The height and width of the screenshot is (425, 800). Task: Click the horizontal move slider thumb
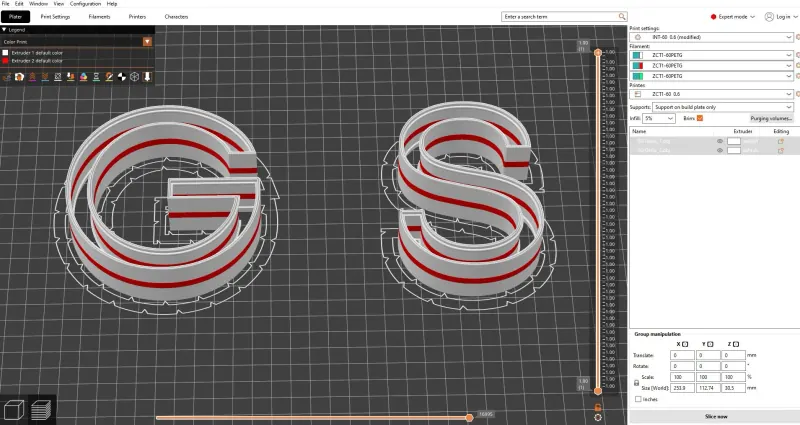(469, 418)
